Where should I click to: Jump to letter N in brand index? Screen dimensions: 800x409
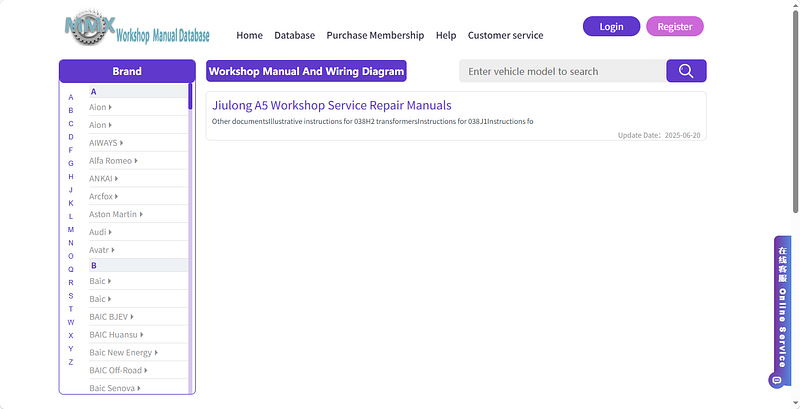(x=71, y=243)
